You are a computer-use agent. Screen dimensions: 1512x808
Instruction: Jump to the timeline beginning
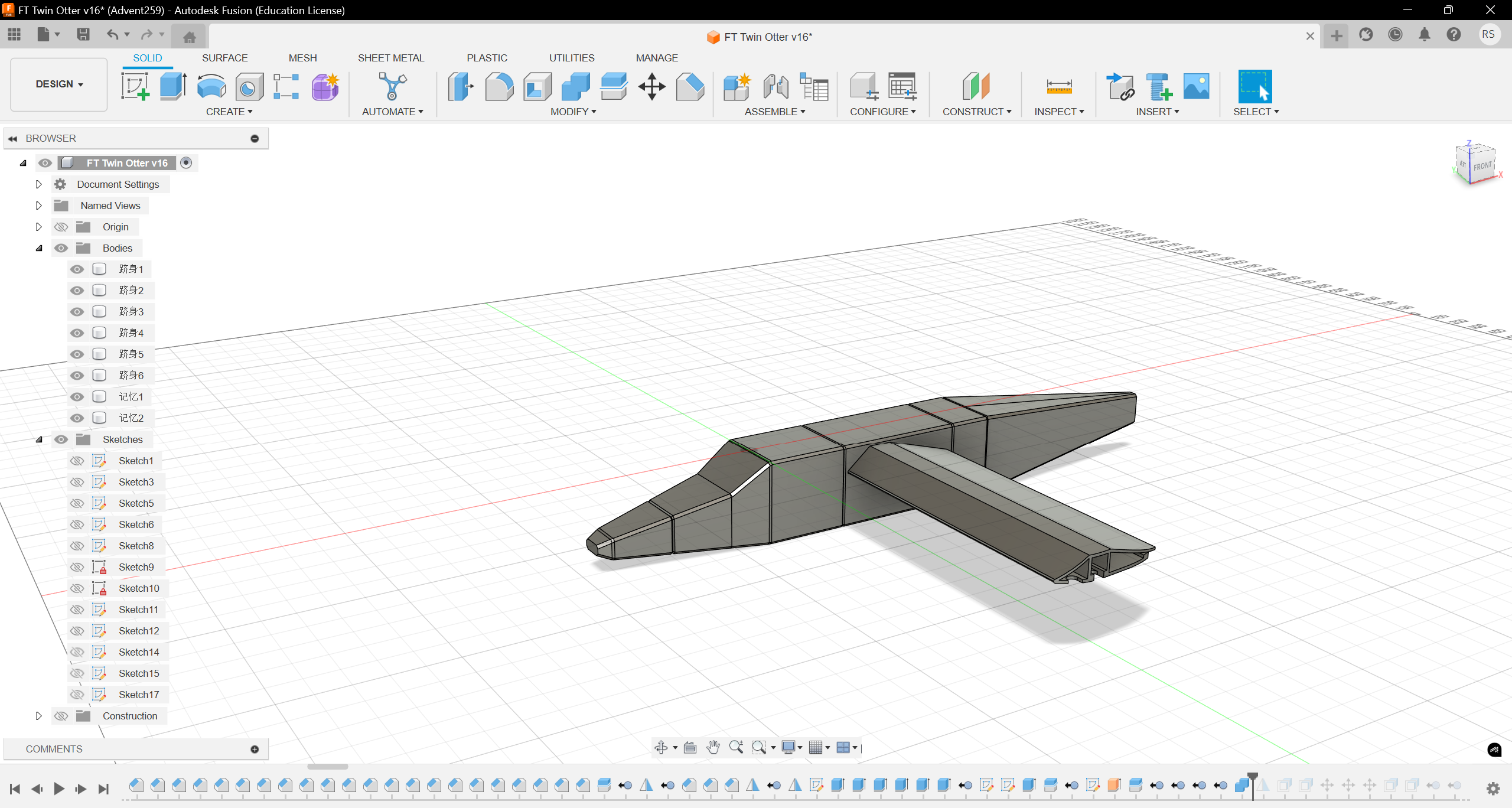(x=15, y=789)
